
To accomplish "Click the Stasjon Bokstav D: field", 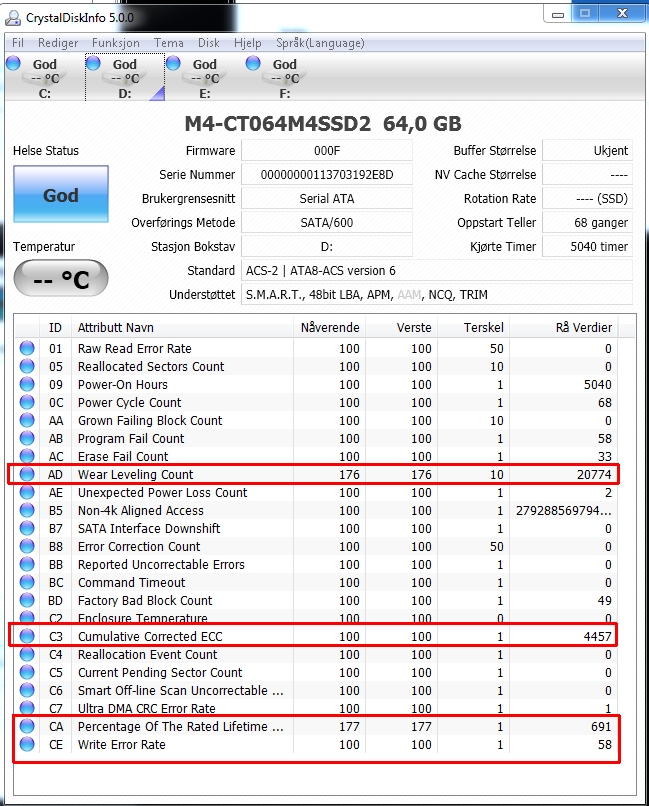I will pyautogui.click(x=327, y=247).
